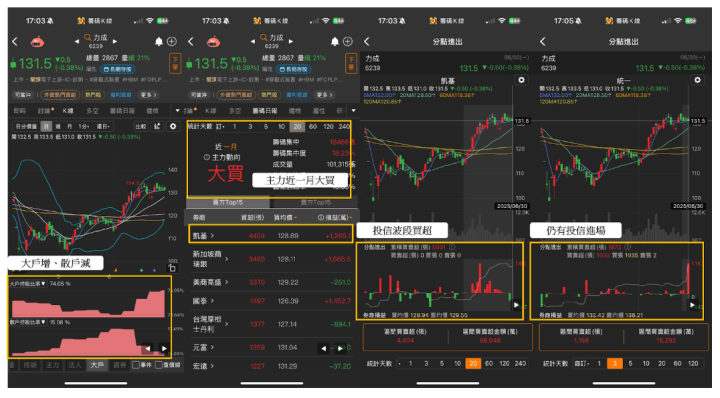720x398 pixels.
Task: Switch K線 period to 月
Action: [x=70, y=126]
